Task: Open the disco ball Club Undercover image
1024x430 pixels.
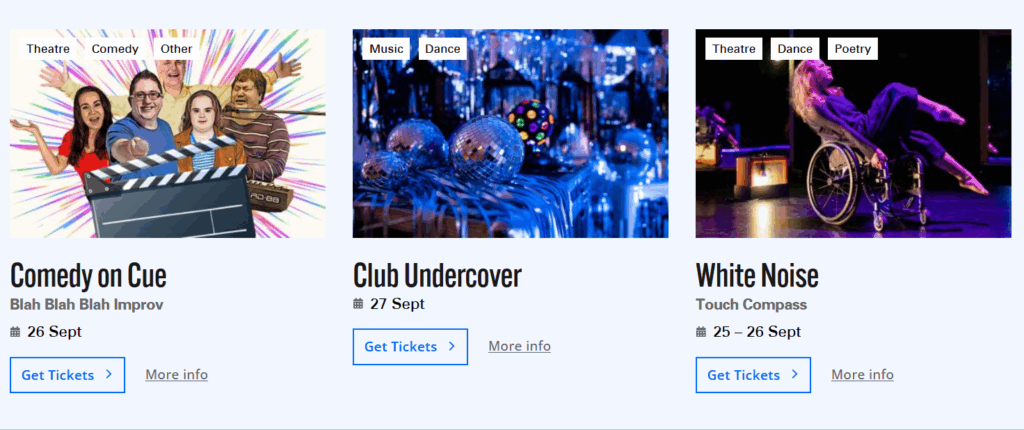Action: tap(511, 133)
